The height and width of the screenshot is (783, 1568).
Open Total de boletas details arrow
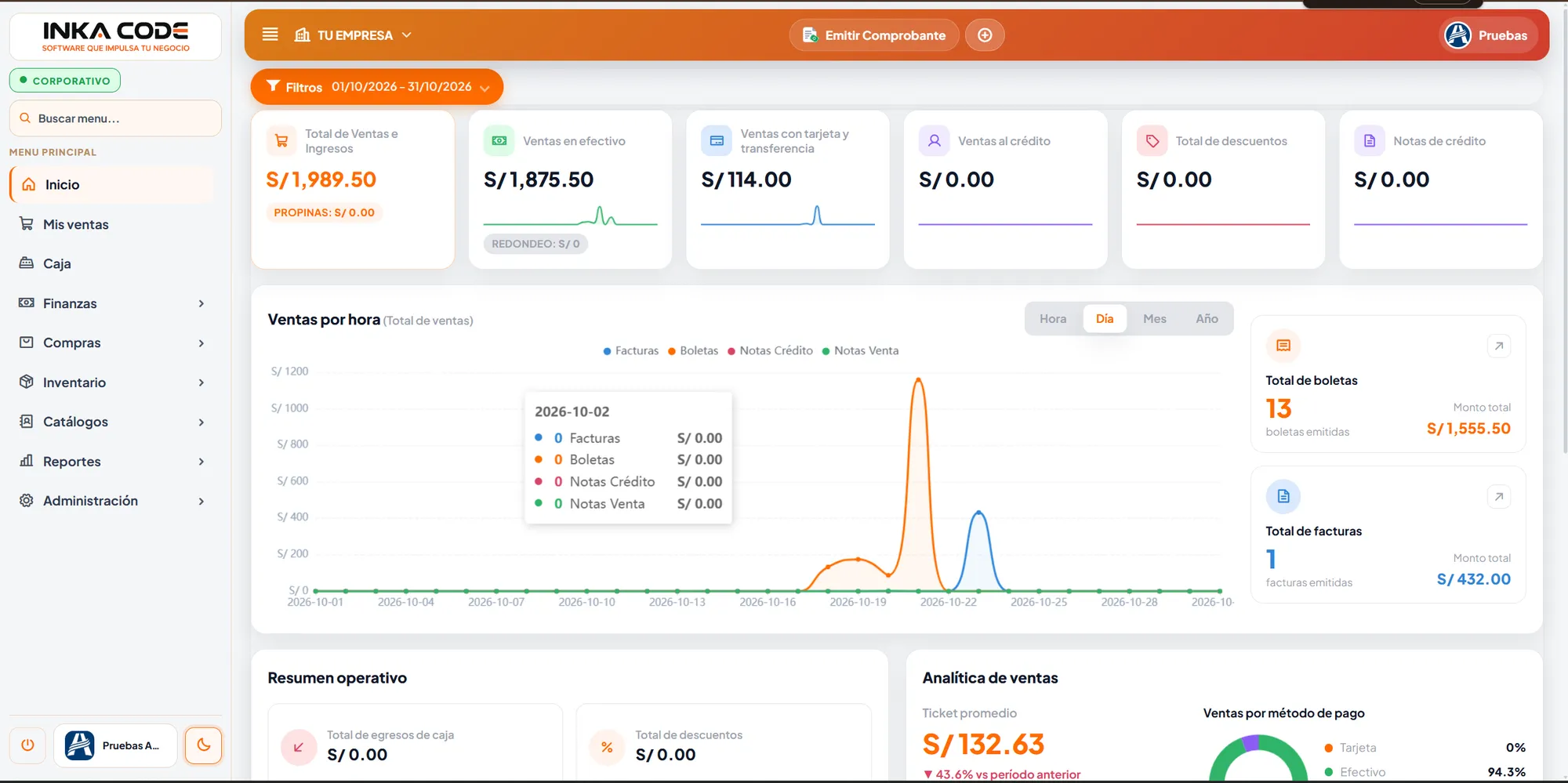tap(1499, 346)
